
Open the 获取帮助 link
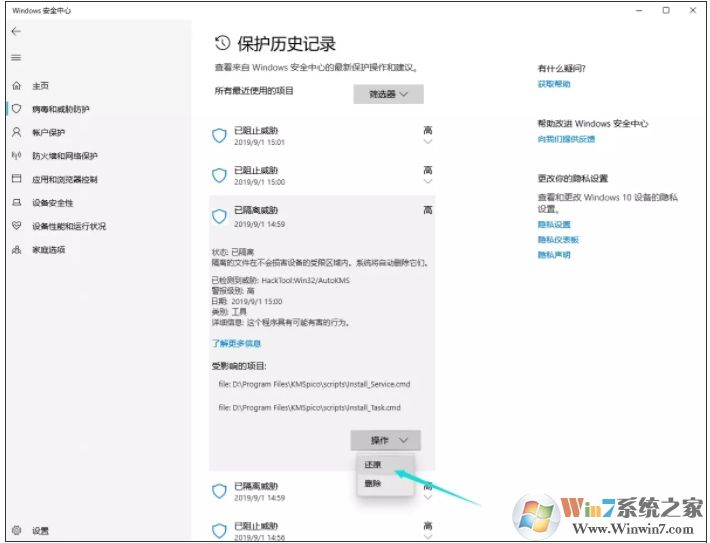coord(554,84)
